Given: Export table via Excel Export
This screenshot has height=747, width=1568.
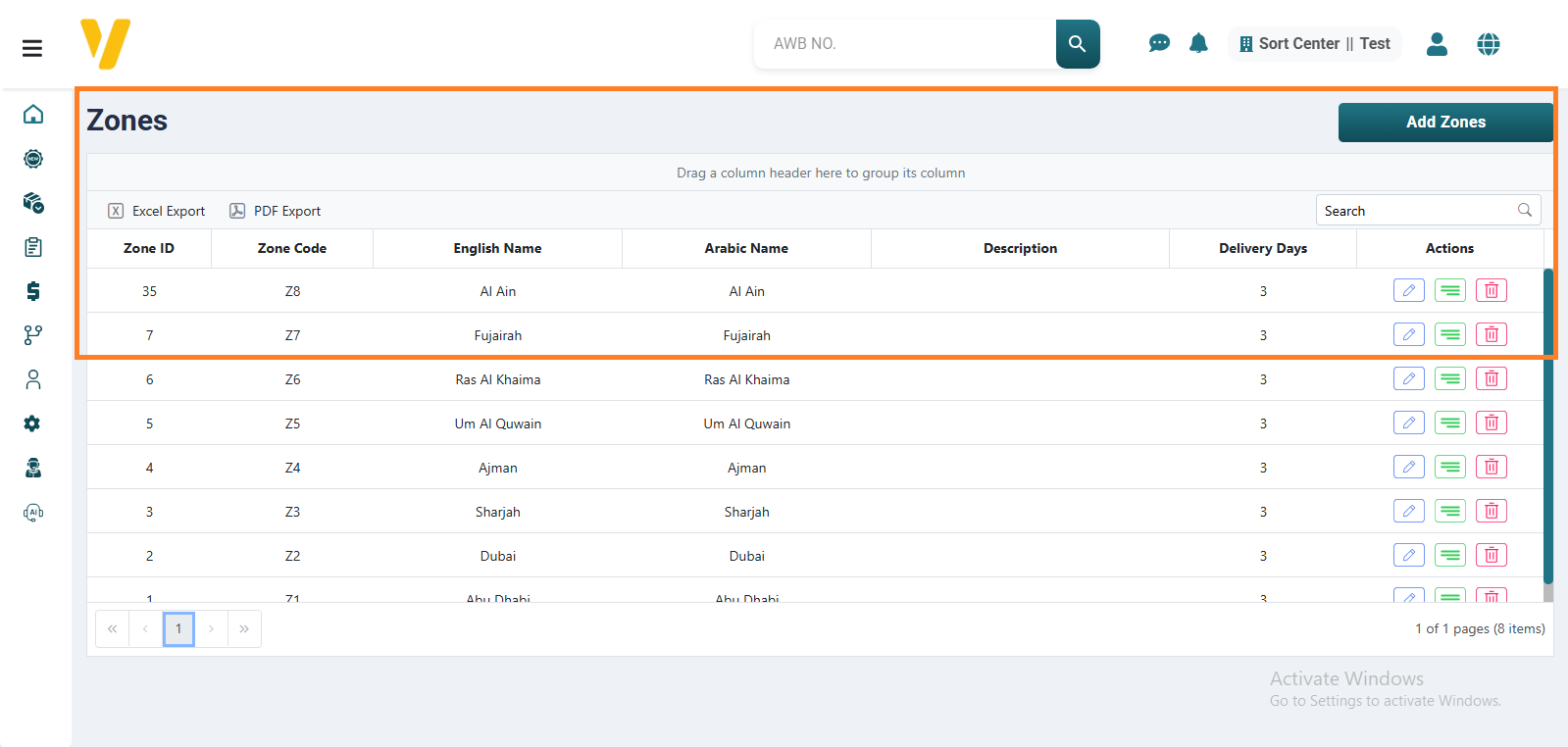Looking at the screenshot, I should point(157,211).
